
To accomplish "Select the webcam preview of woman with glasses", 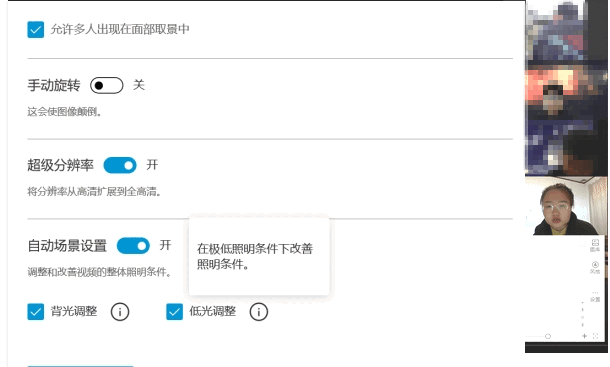I will coord(566,206).
